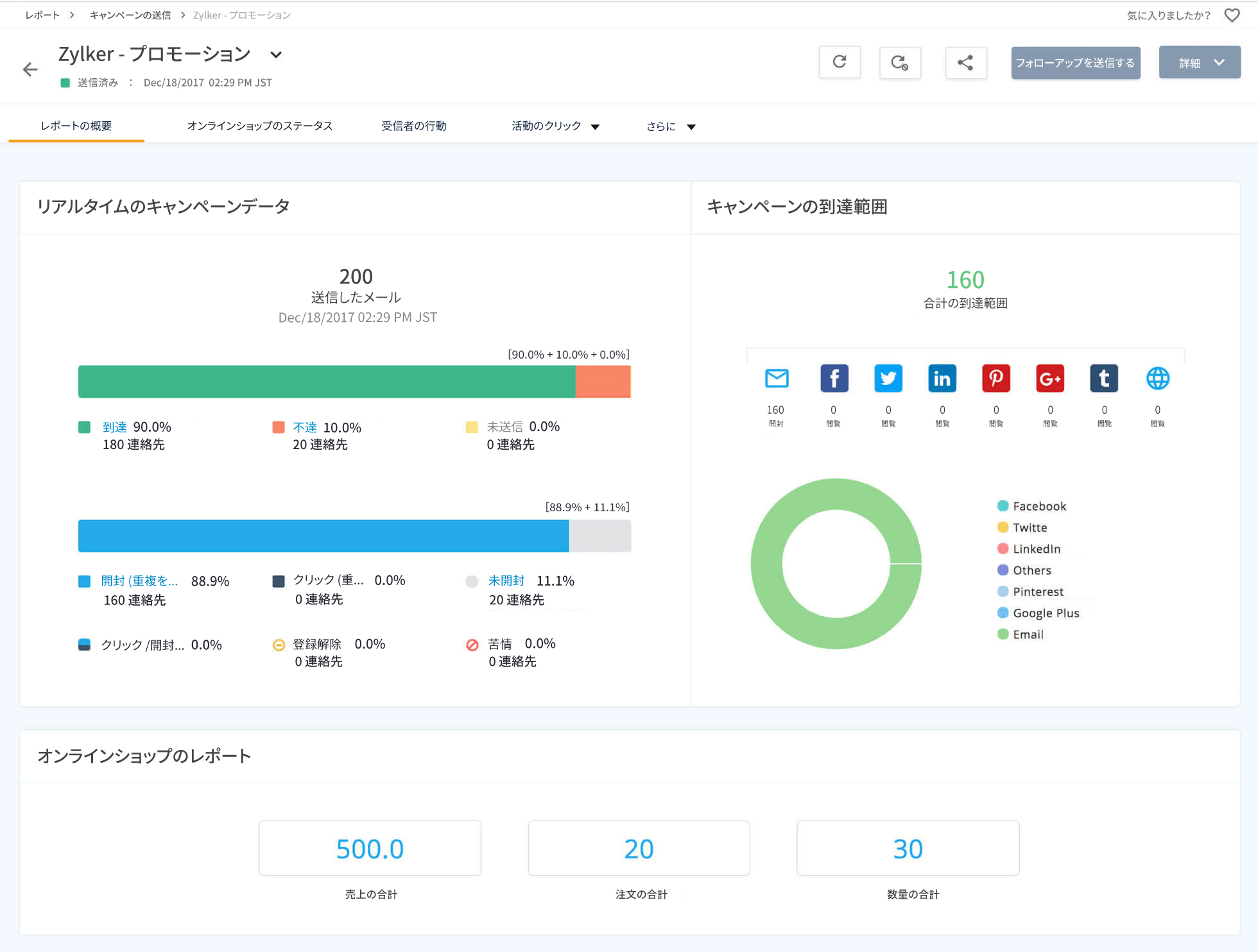Click the [88.9% + 11.1%] label
Viewport: 1258px width, 952px height.
click(587, 507)
